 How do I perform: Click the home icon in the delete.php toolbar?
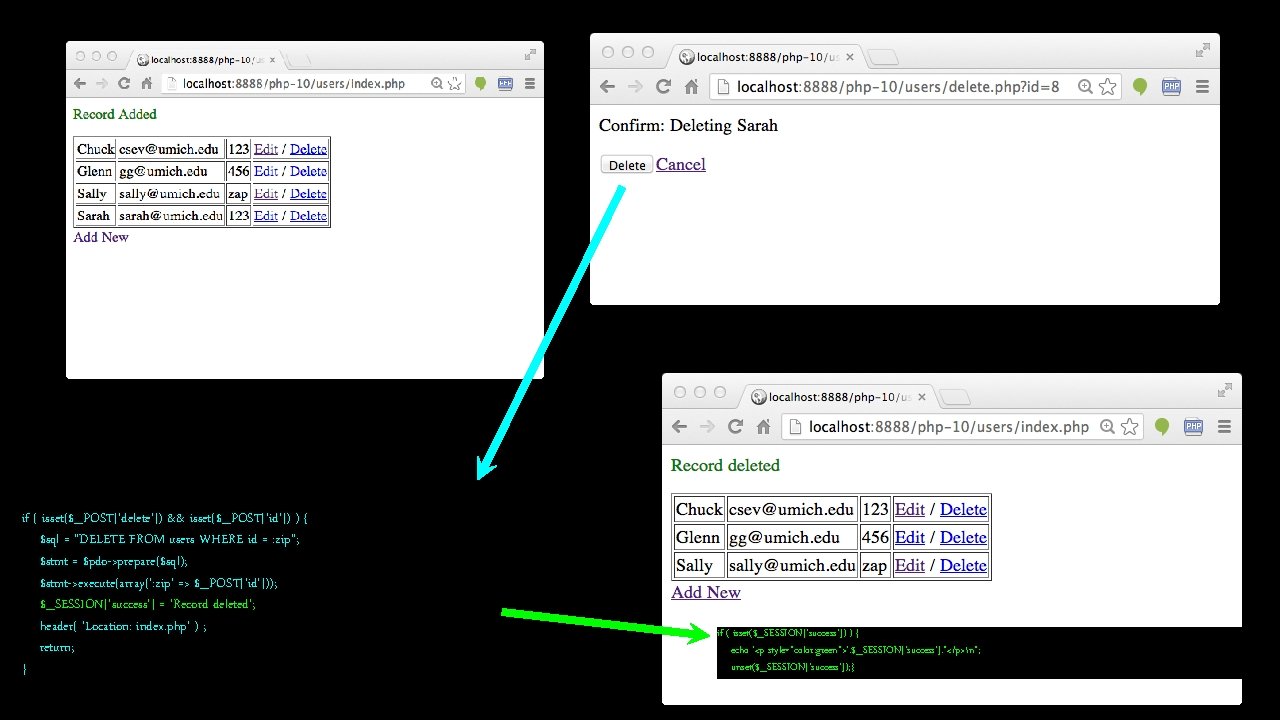690,87
